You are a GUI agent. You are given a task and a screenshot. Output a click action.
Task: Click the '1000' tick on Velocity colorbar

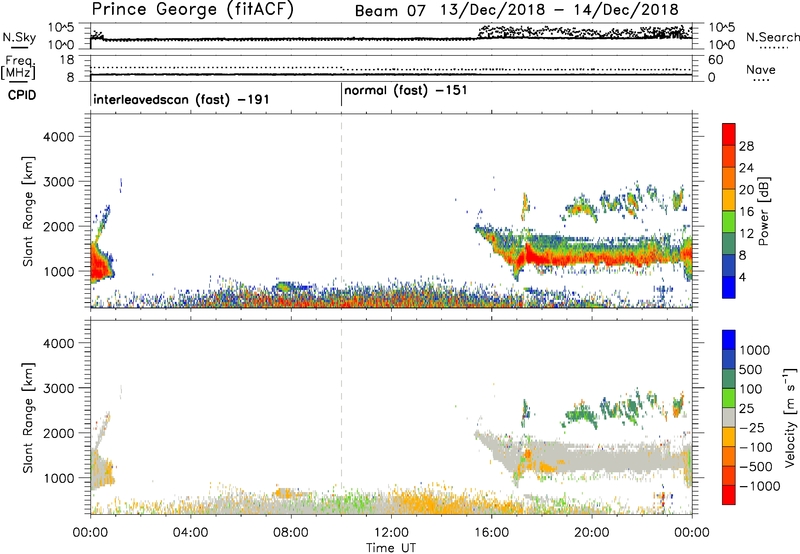754,350
